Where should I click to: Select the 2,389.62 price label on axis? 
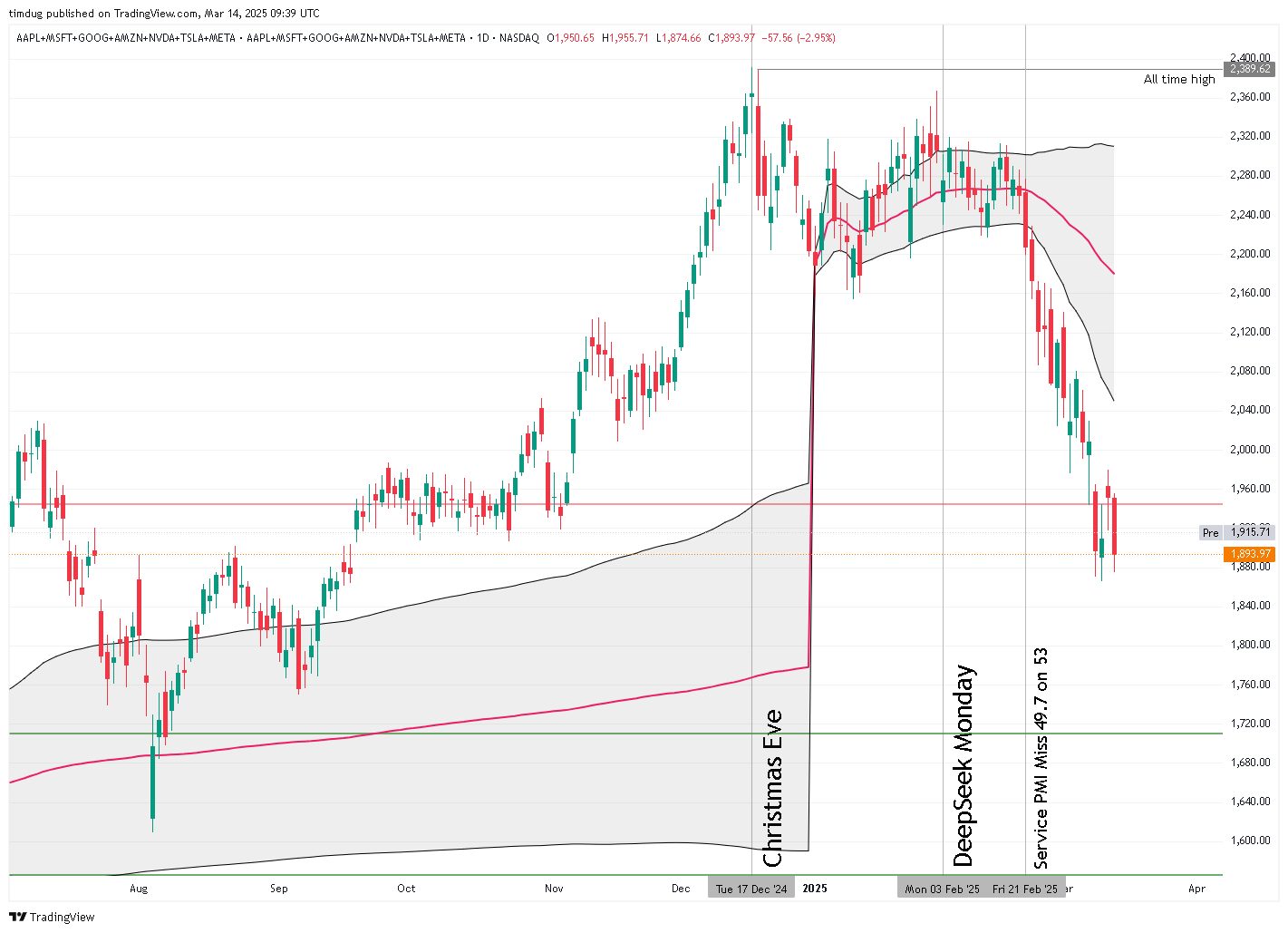click(x=1251, y=69)
